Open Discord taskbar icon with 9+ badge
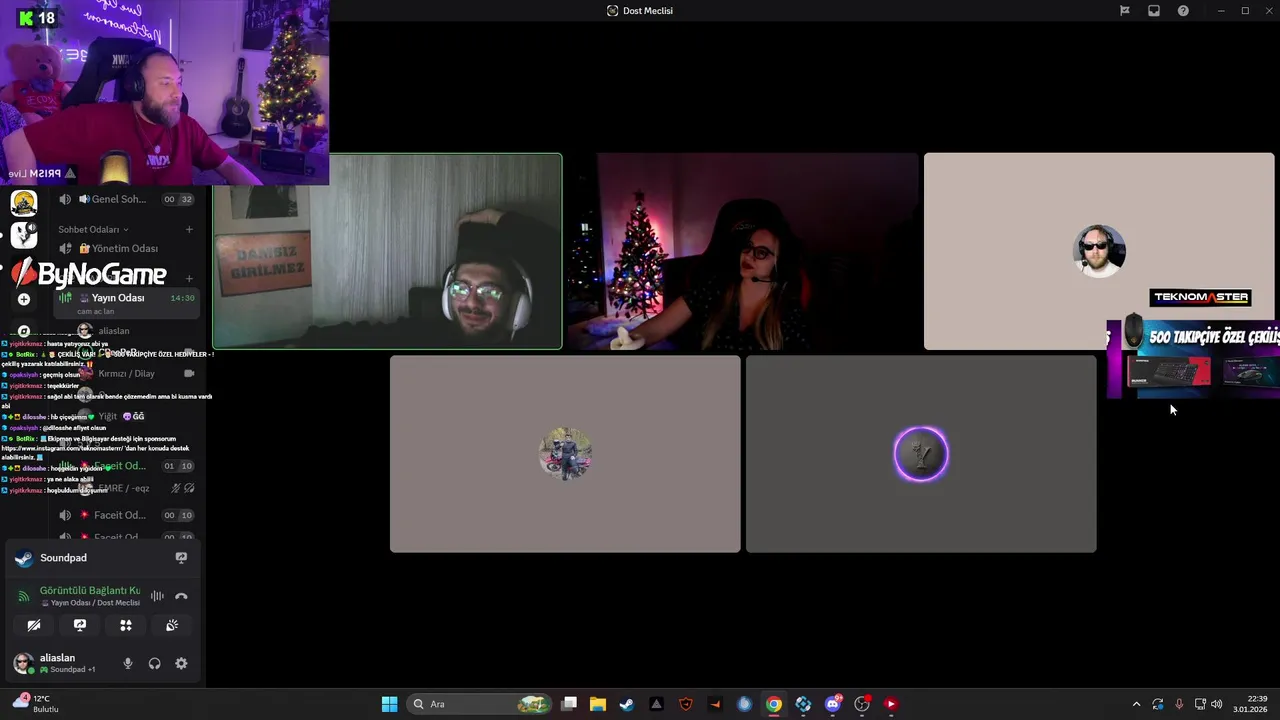 pyautogui.click(x=833, y=704)
